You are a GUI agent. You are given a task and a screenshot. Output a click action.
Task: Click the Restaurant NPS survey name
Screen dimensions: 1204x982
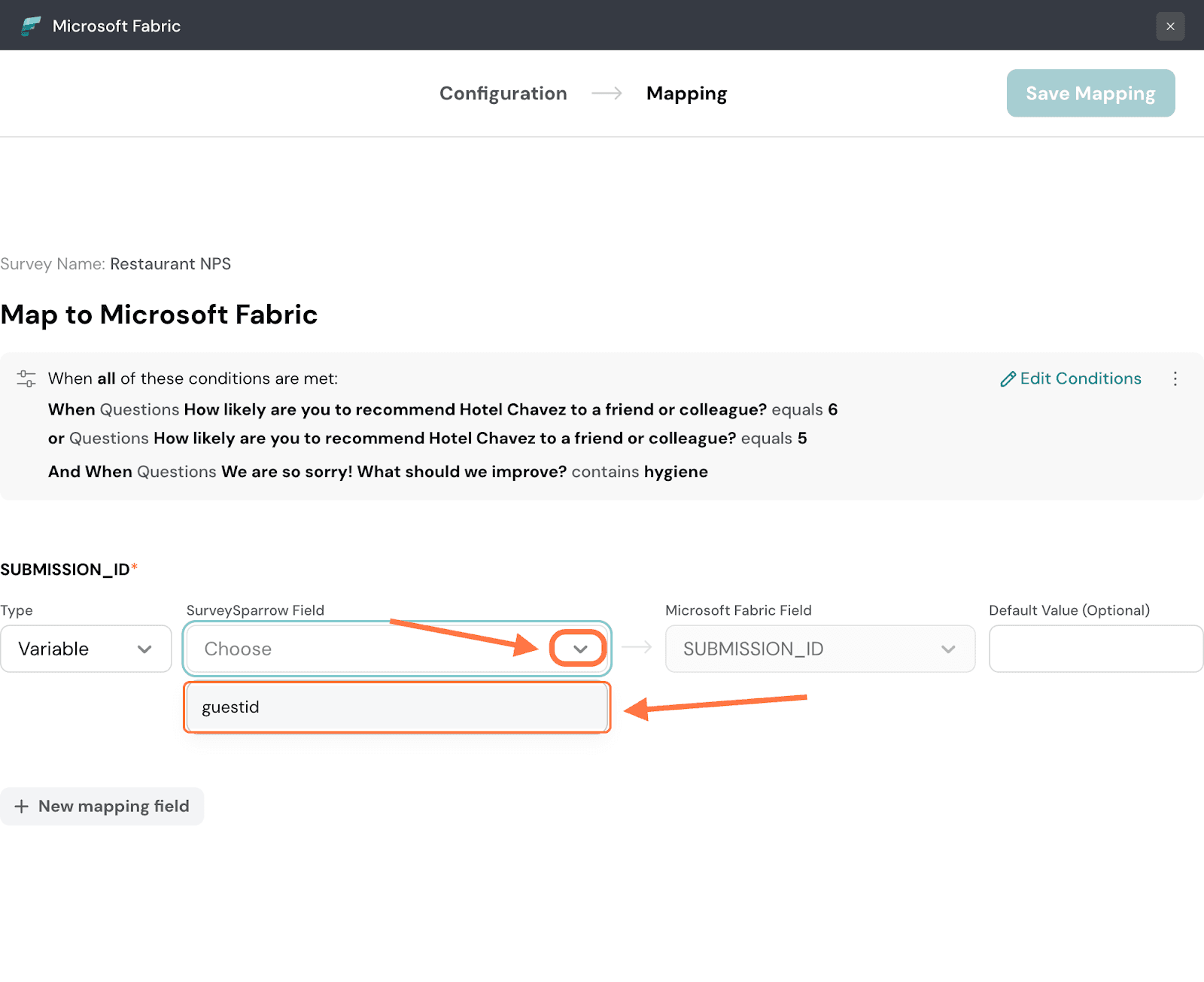(x=170, y=264)
